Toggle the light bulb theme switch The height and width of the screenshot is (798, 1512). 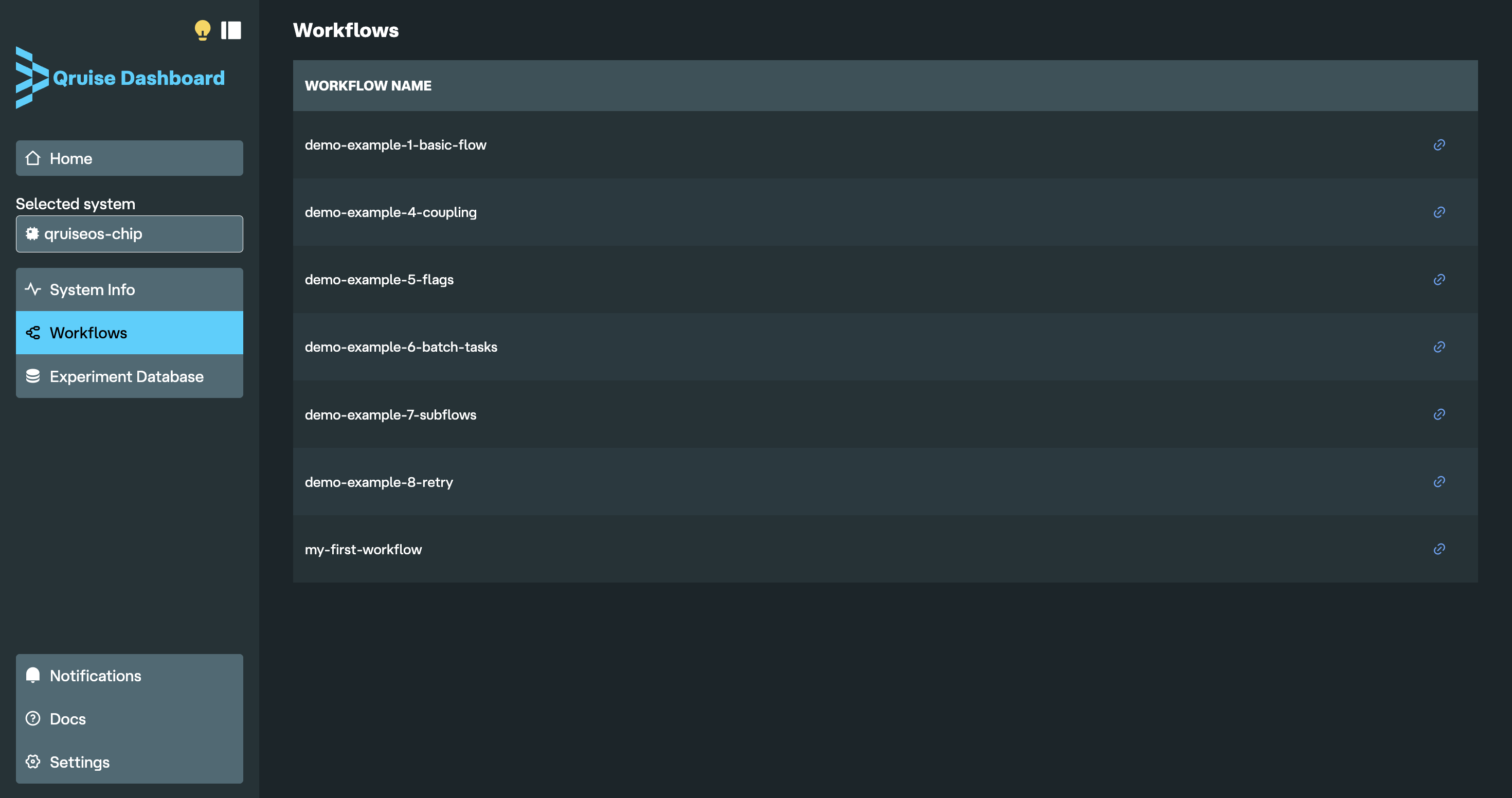(x=202, y=29)
